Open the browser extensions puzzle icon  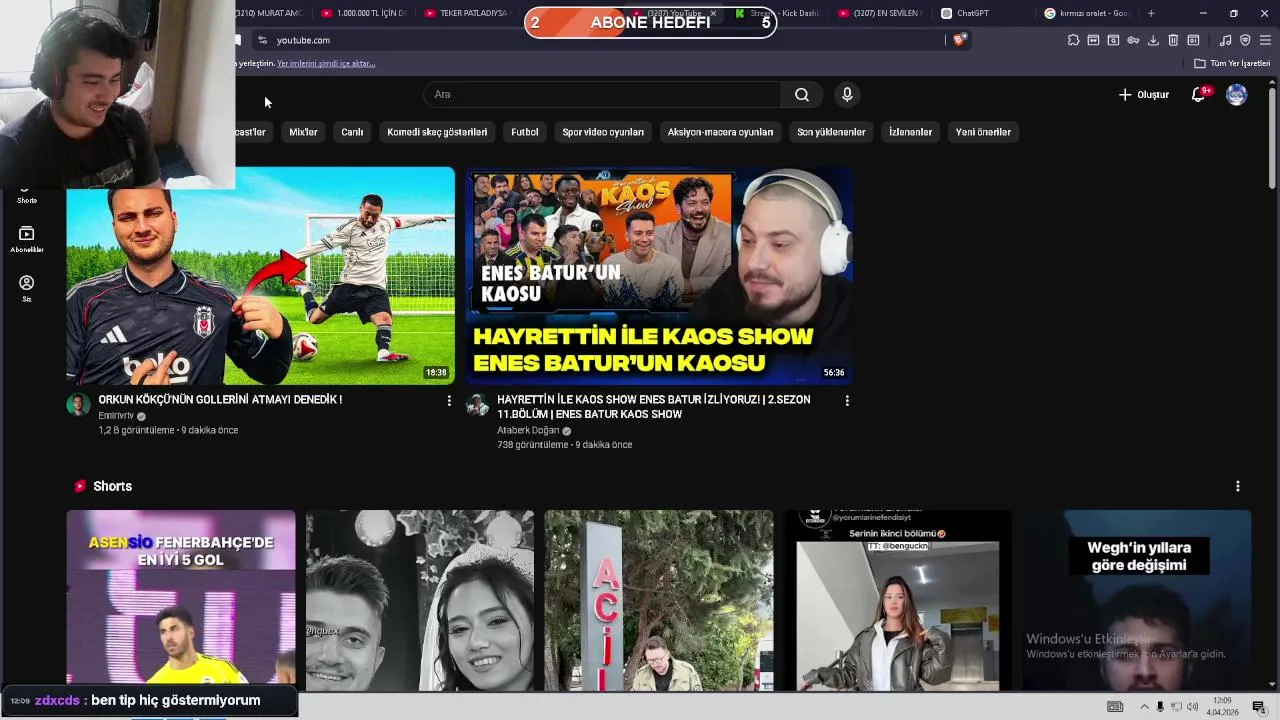click(1073, 40)
